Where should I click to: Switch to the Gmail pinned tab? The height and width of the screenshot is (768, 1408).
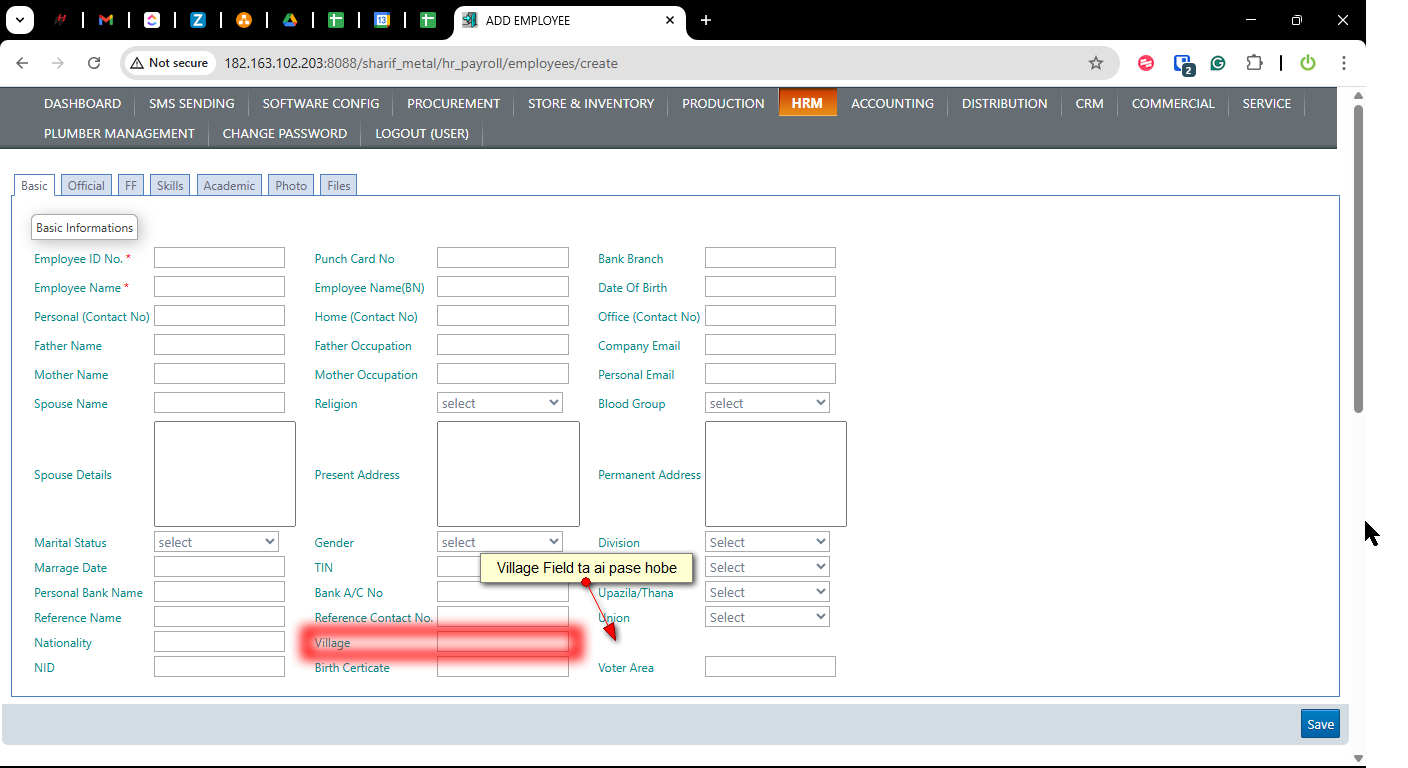point(106,20)
